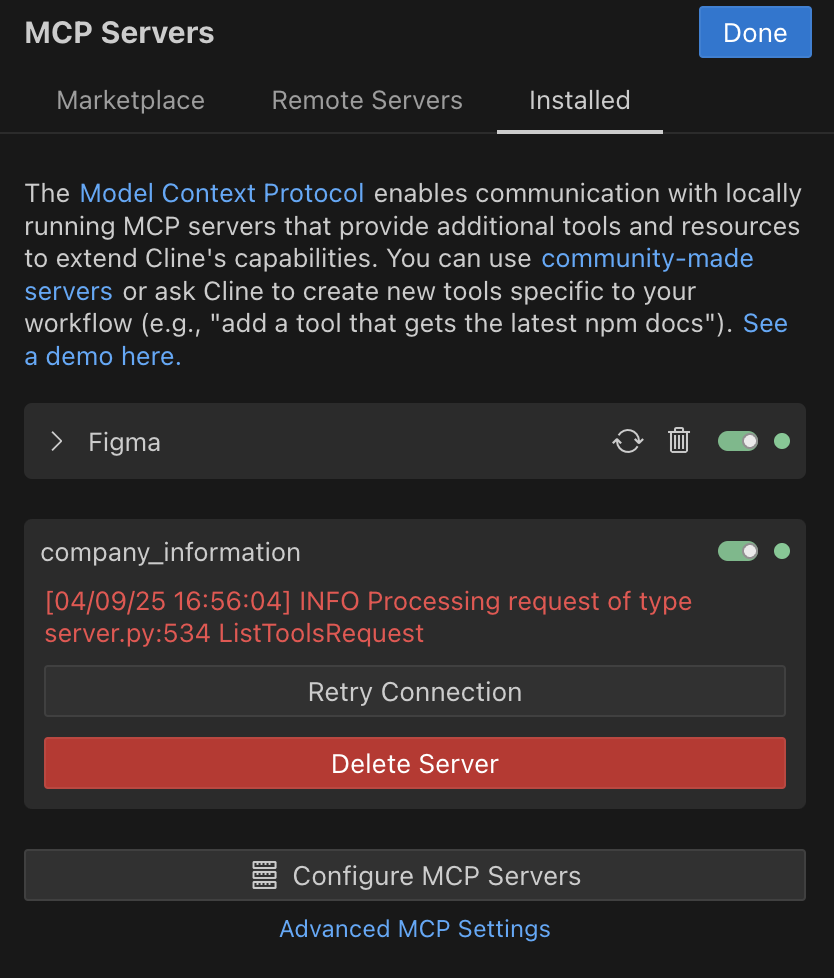Click the red ListToolsRequest error message
The image size is (834, 978).
tap(368, 617)
